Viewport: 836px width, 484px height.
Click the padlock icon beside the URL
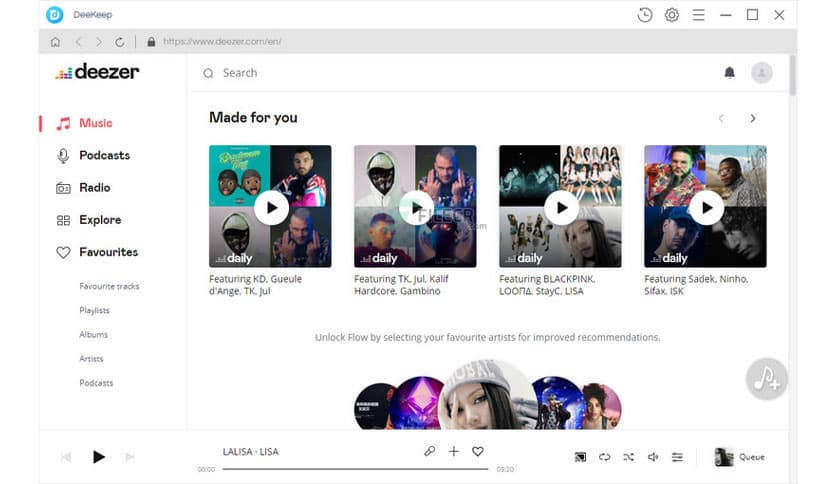[x=151, y=42]
